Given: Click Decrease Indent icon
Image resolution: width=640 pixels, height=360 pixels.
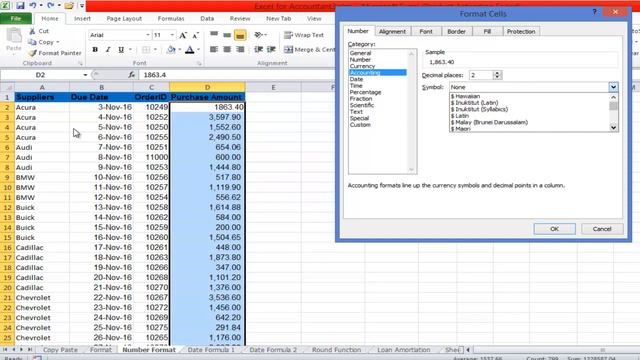Looking at the screenshot, I should (258, 49).
